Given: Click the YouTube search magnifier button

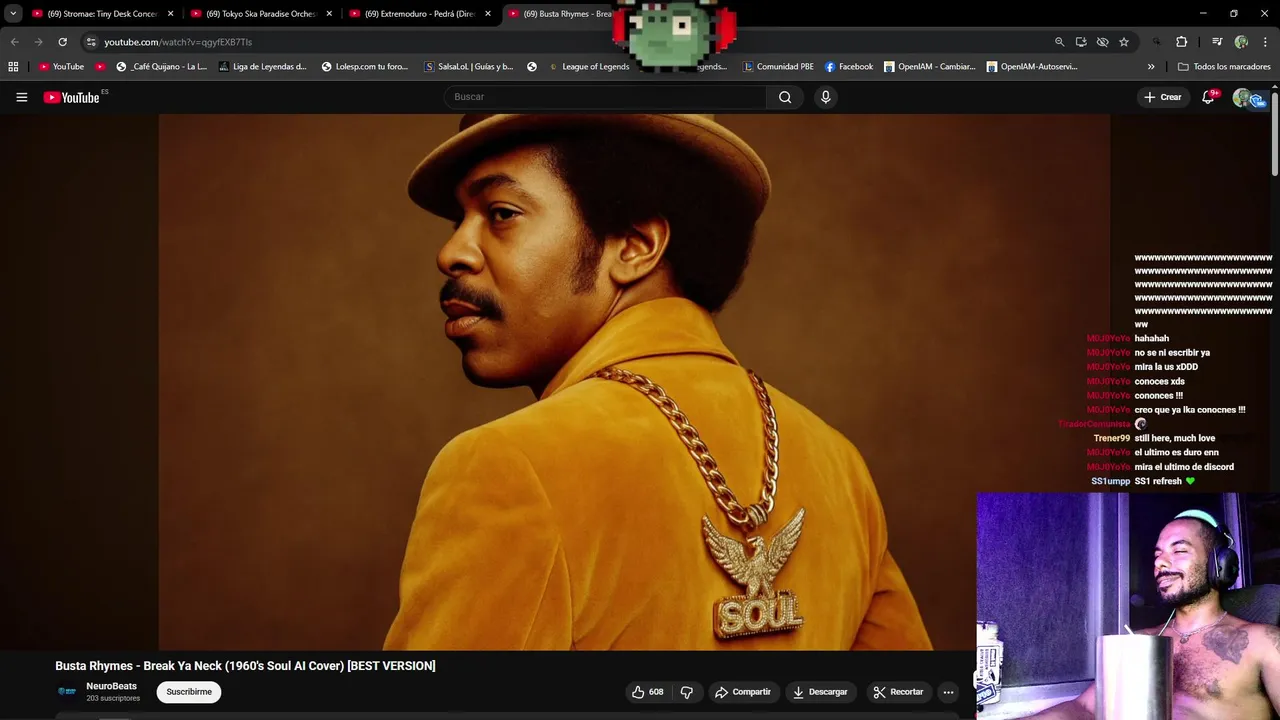Looking at the screenshot, I should 785,97.
